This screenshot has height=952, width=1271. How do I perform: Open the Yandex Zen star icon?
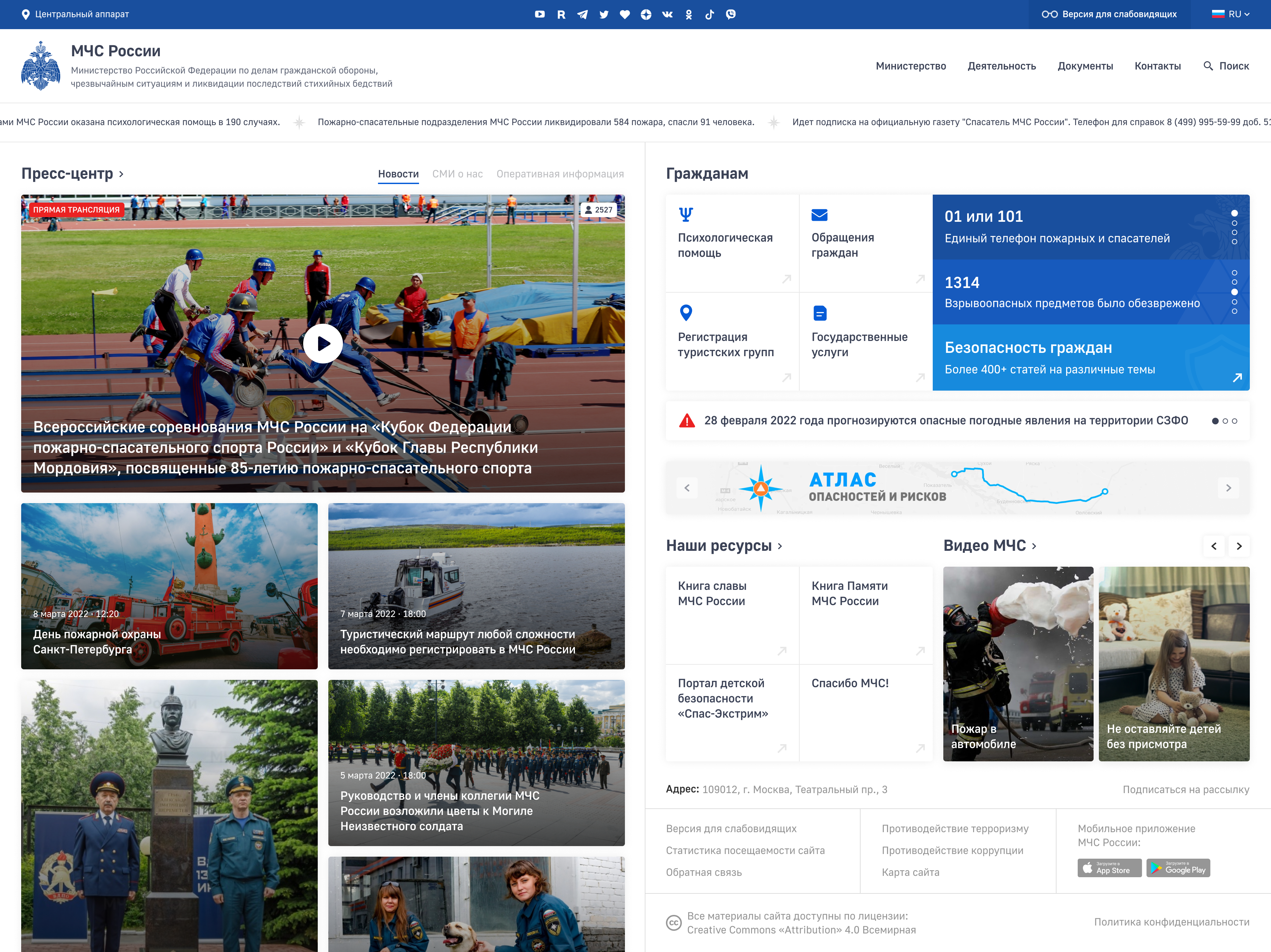pos(646,14)
